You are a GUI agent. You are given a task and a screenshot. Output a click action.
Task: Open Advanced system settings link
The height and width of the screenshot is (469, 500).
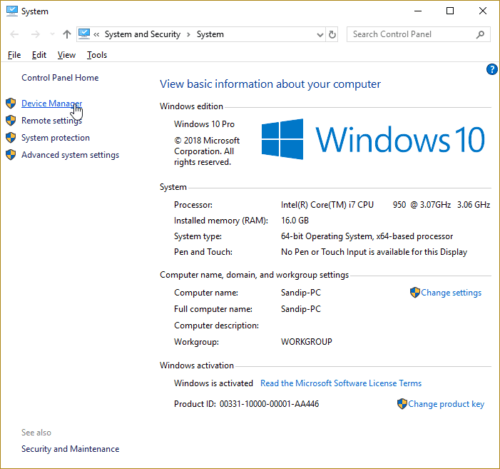pyautogui.click(x=70, y=155)
